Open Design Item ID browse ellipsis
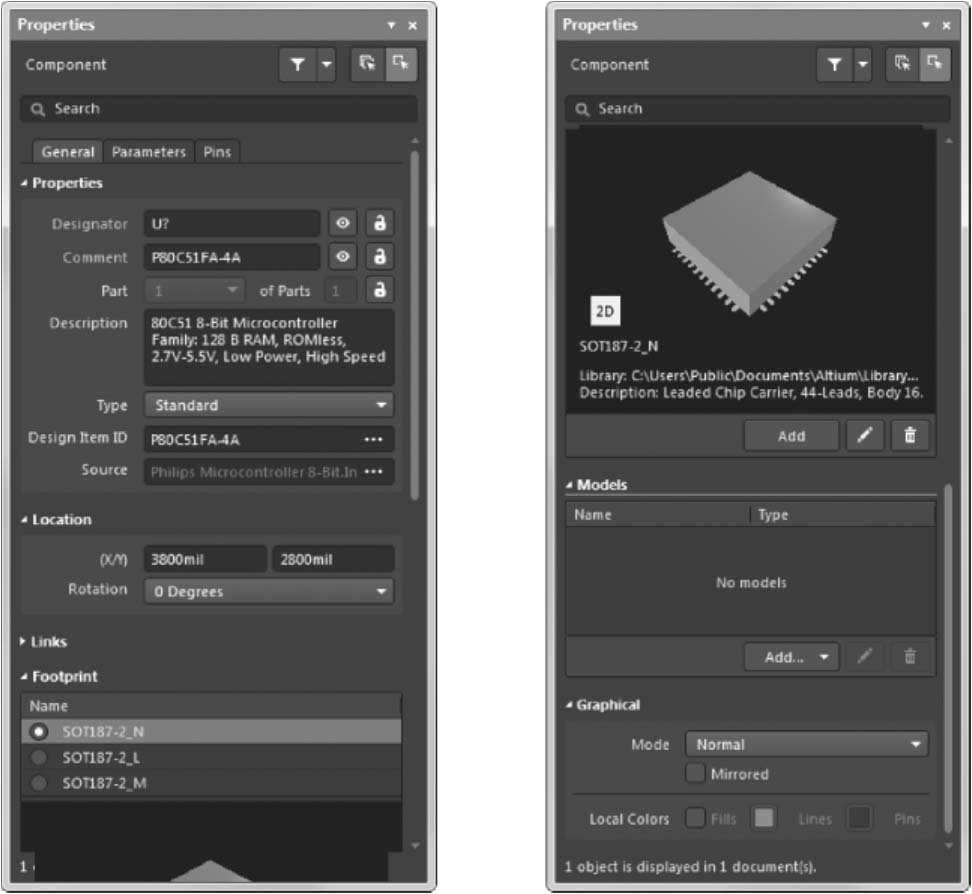The height and width of the screenshot is (894, 972). 374,439
